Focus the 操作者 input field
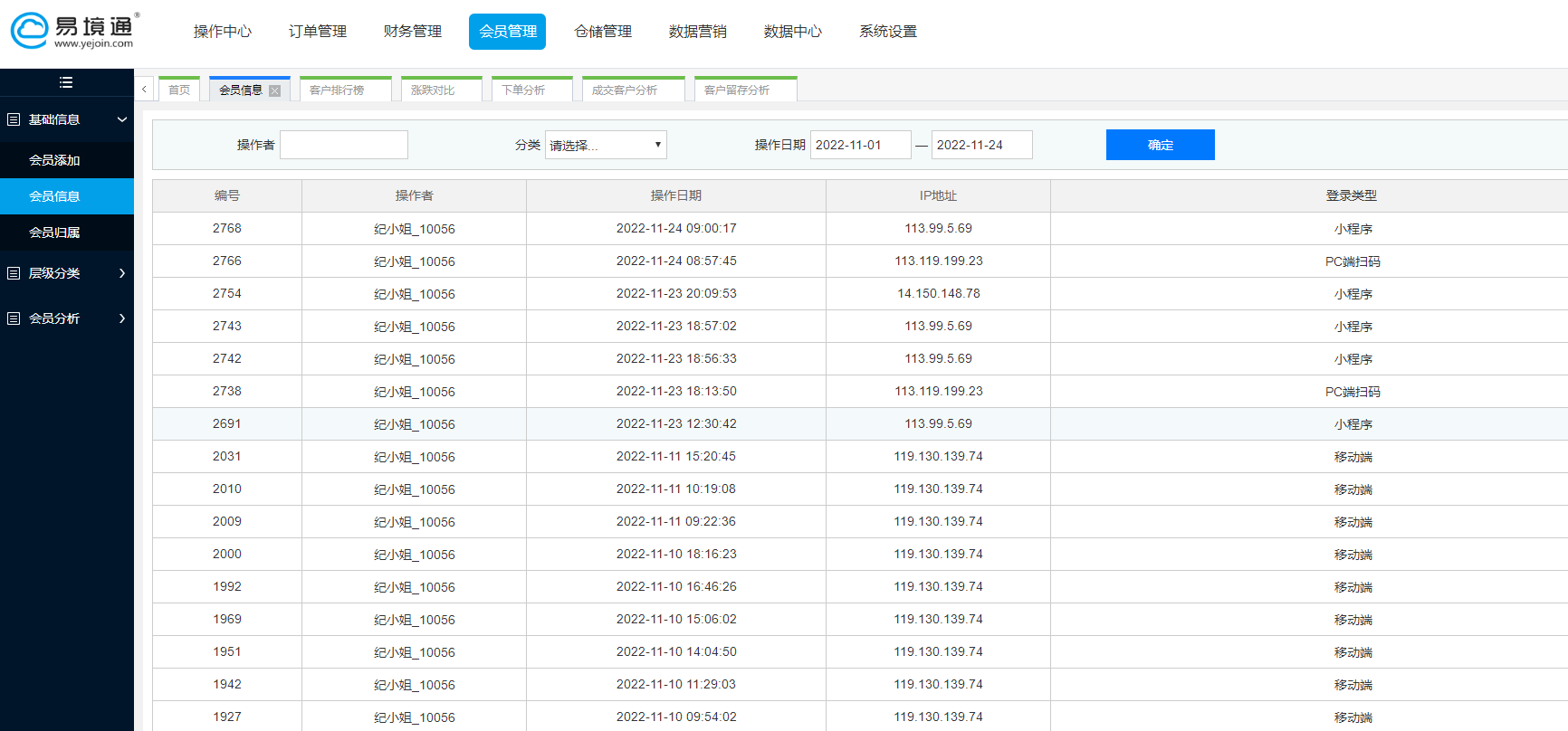1568x731 pixels. tap(344, 145)
